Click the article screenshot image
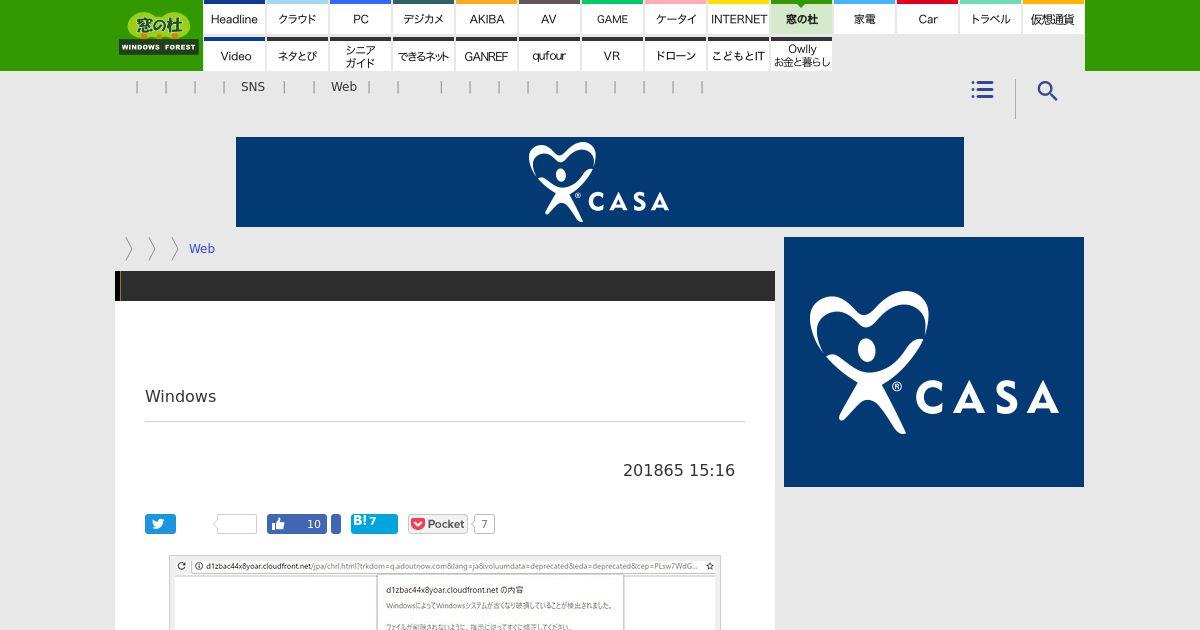This screenshot has height=630, width=1200. (445, 593)
